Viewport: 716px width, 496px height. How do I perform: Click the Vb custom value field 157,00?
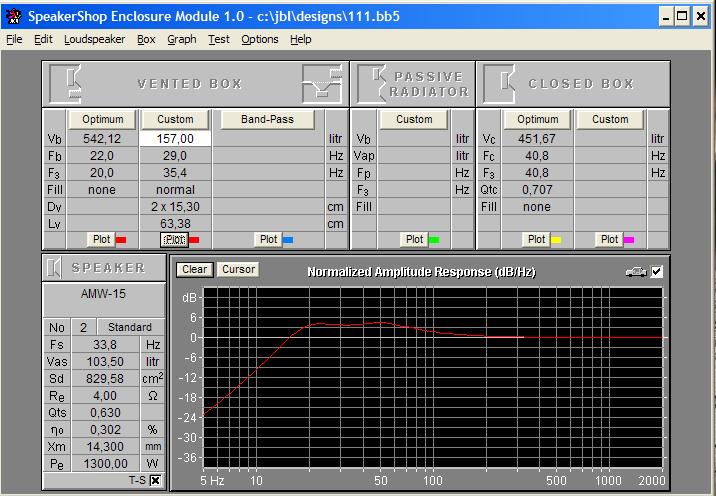click(x=175, y=139)
